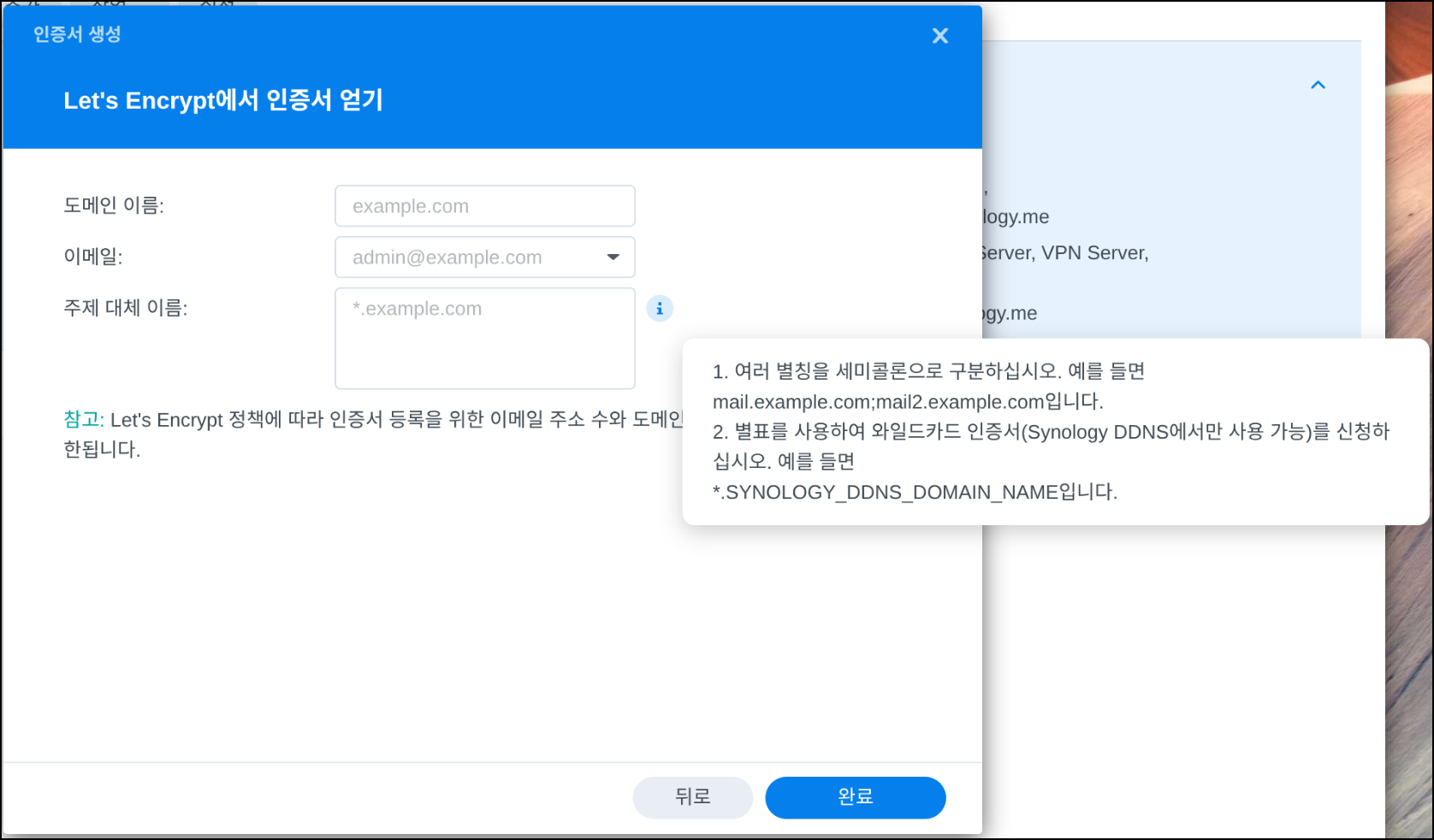
Task: Click the subject alternative name text area
Action: click(485, 338)
